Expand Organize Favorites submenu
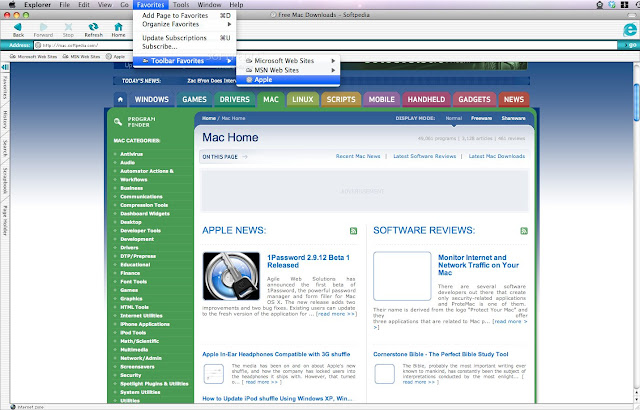Viewport: 640px width, 410px height. [x=229, y=24]
